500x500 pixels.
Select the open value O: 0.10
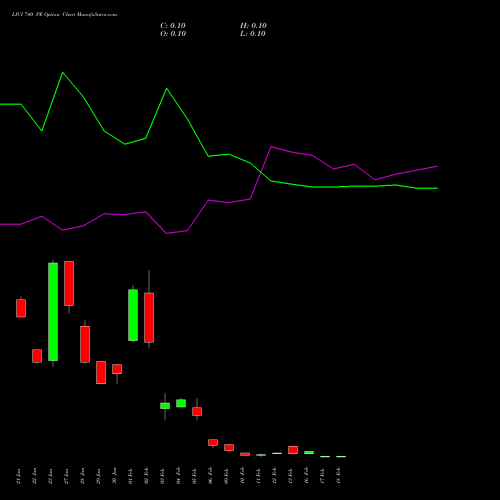coord(173,34)
